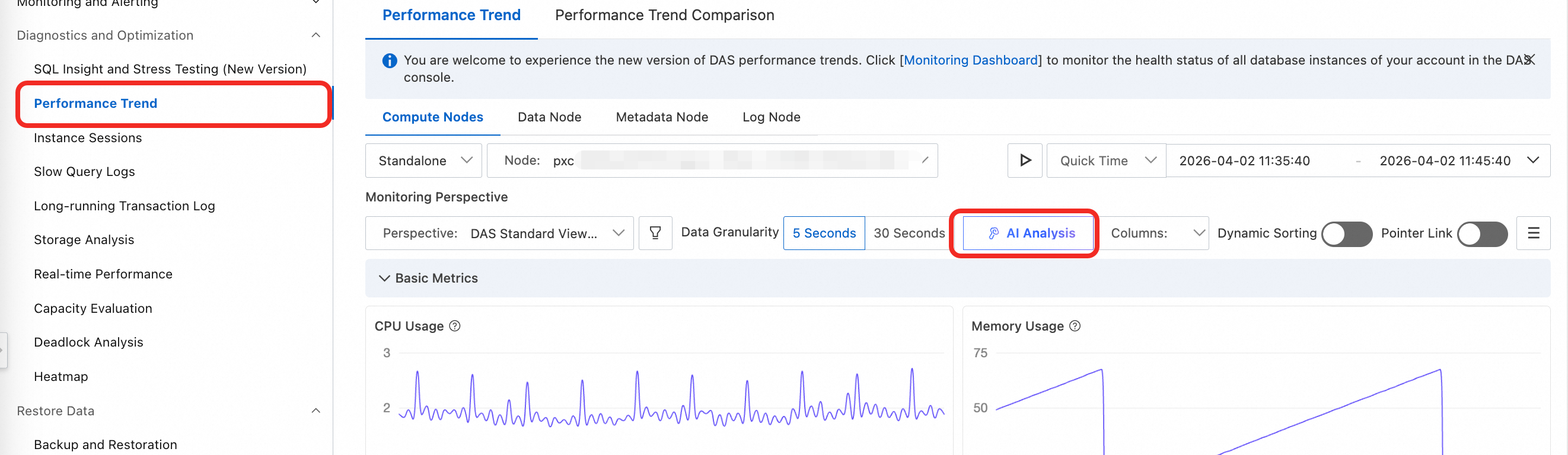Collapse the Basic Metrics section

[384, 278]
